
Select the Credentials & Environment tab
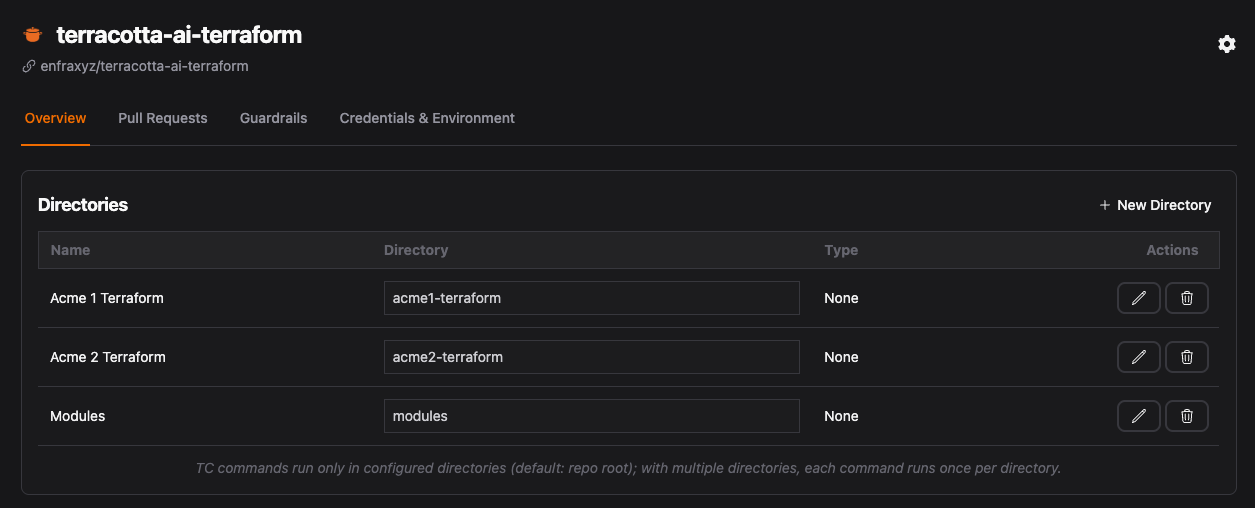pyautogui.click(x=427, y=118)
